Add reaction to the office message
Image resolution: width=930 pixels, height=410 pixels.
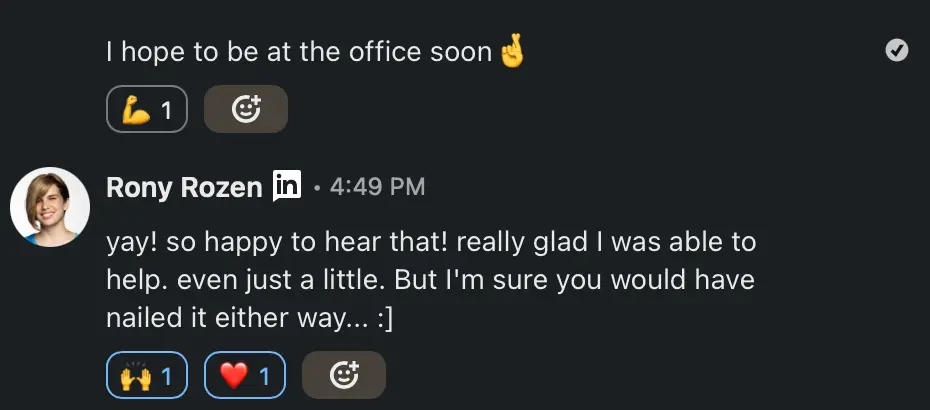pos(246,110)
